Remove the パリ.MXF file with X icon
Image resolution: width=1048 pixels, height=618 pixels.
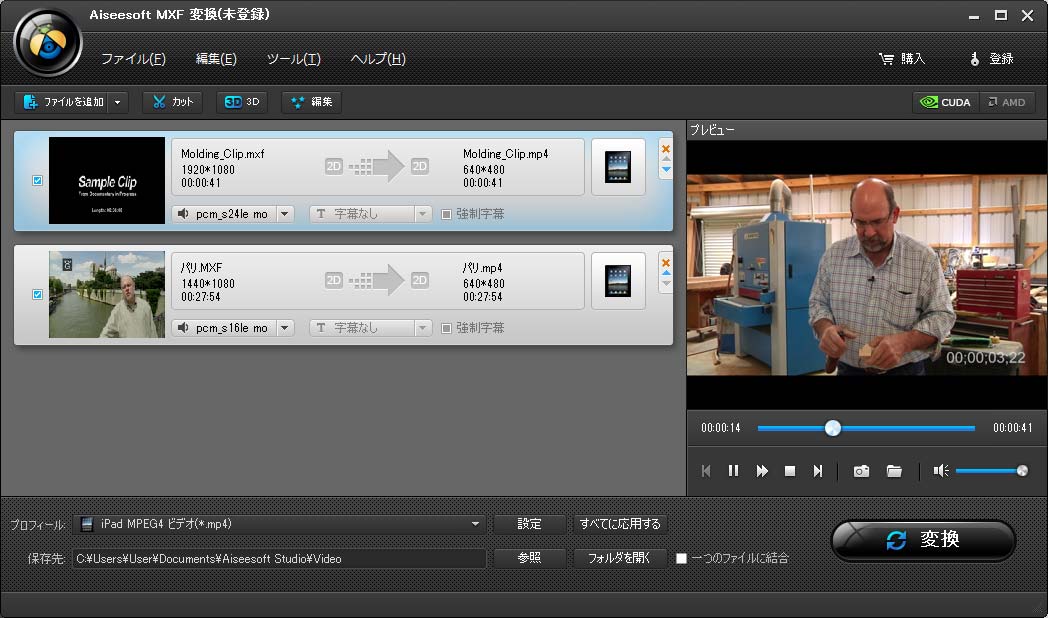click(666, 263)
